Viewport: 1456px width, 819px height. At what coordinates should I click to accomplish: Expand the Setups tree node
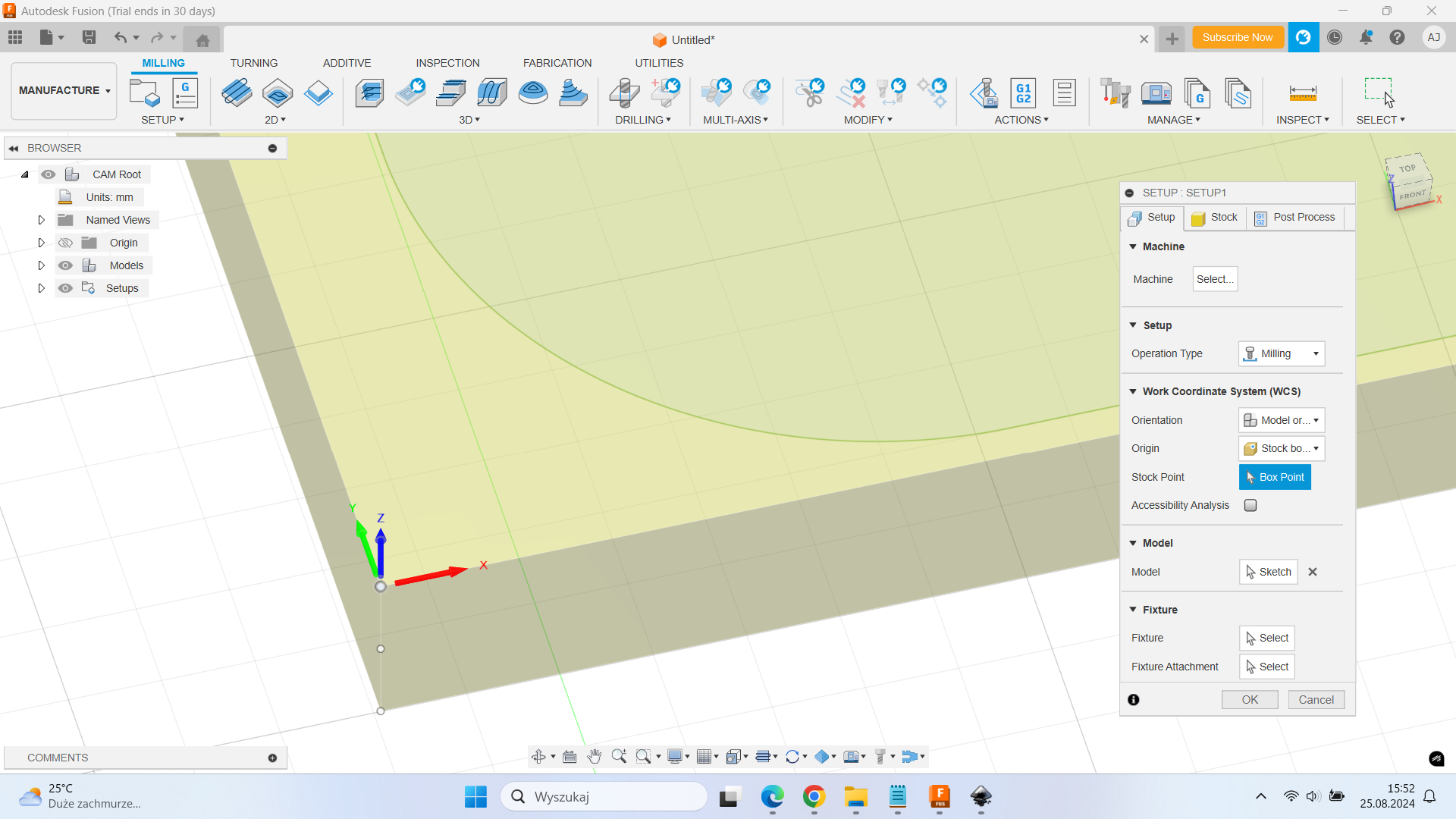click(x=42, y=288)
